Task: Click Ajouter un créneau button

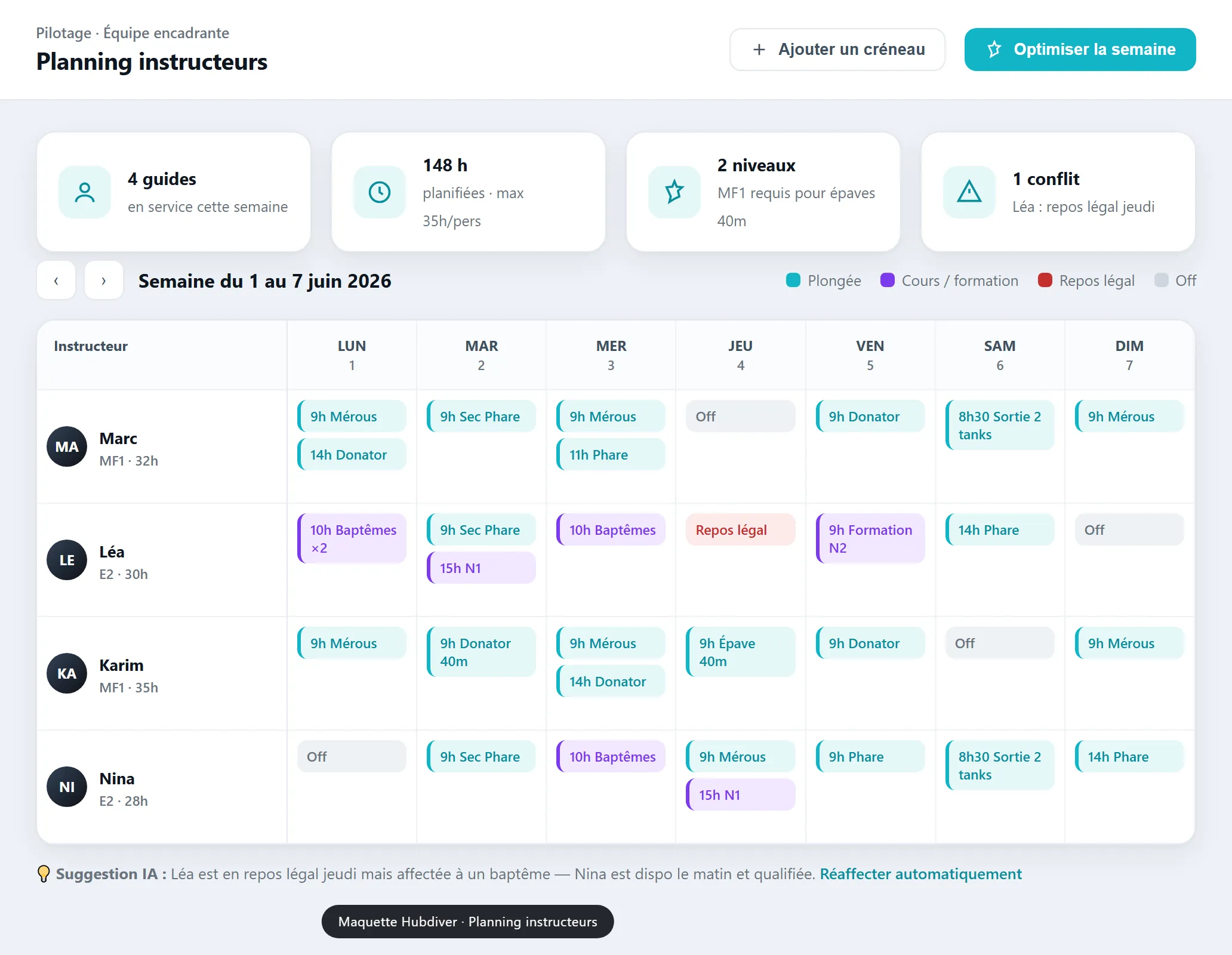Action: click(x=837, y=50)
